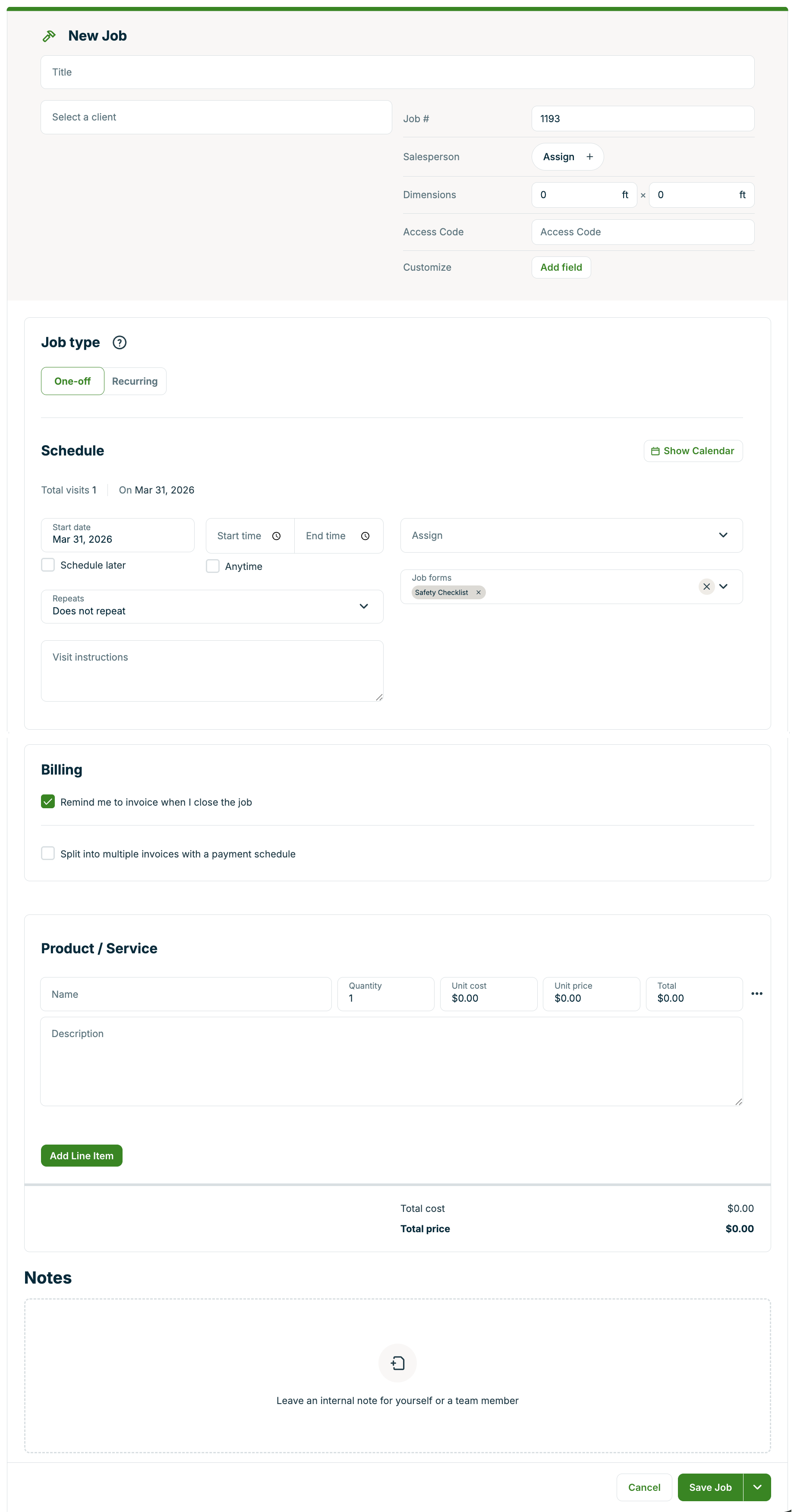Image resolution: width=794 pixels, height=1512 pixels.
Task: Open the line item three-dots menu
Action: pos(756,994)
